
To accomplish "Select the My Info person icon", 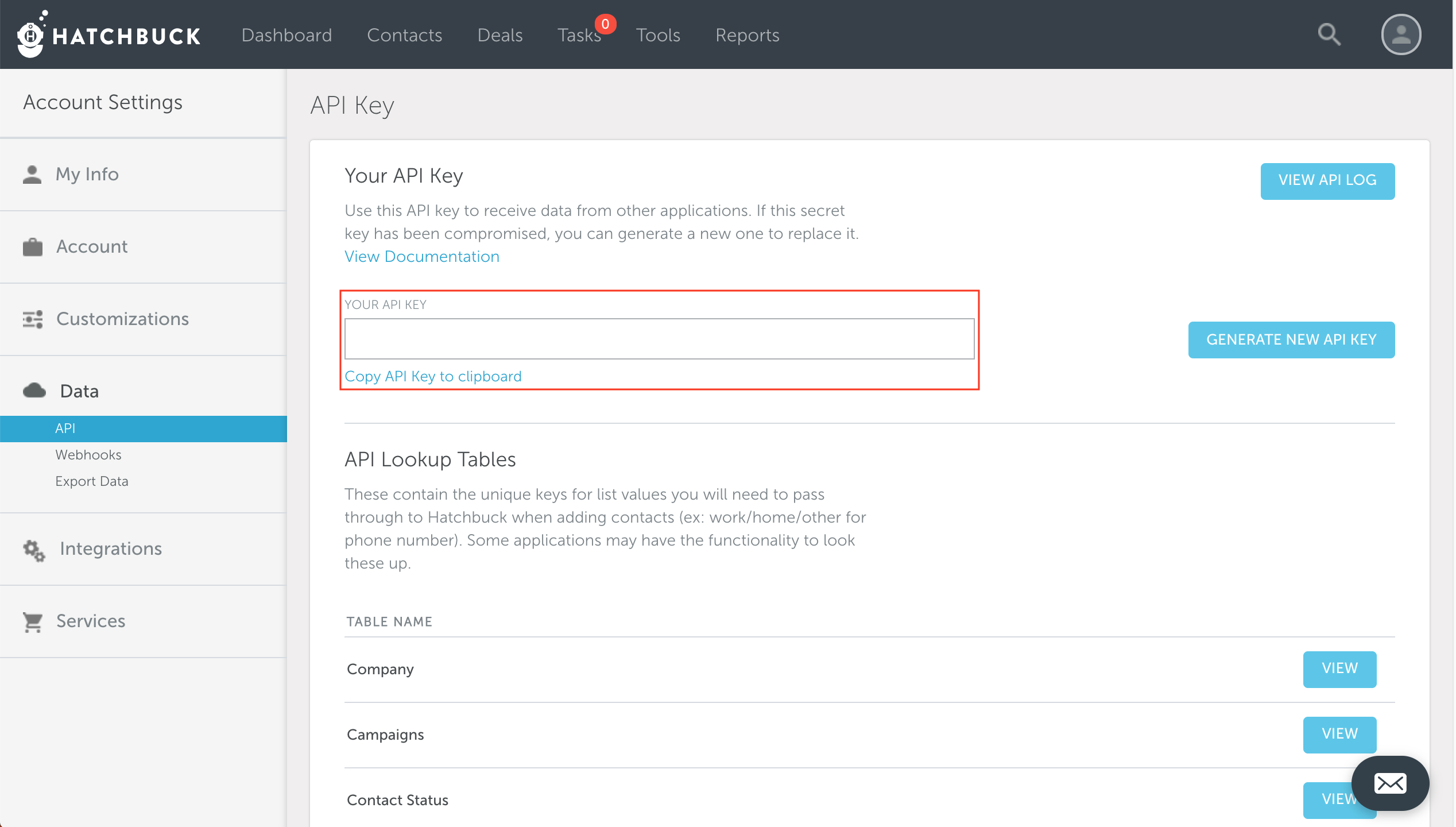I will pos(32,173).
